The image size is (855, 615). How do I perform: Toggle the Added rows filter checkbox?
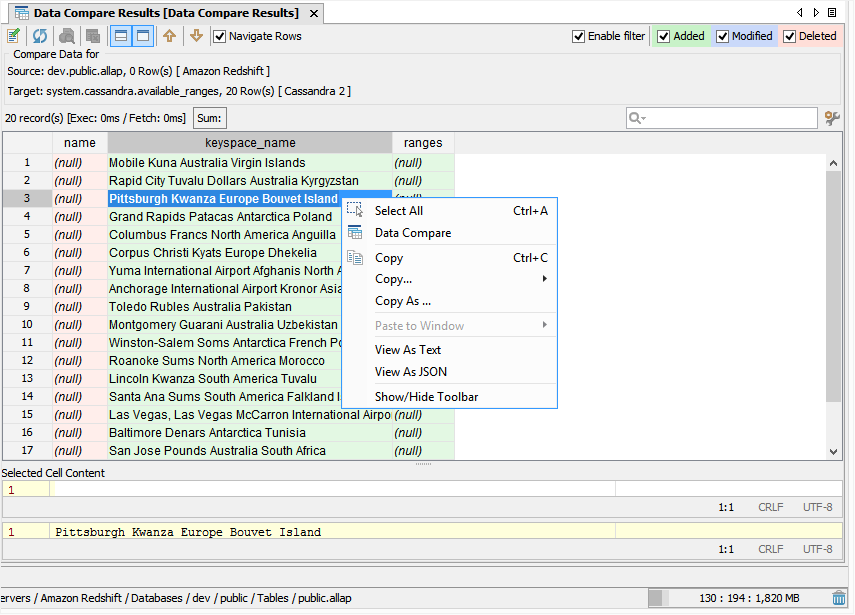(x=664, y=37)
